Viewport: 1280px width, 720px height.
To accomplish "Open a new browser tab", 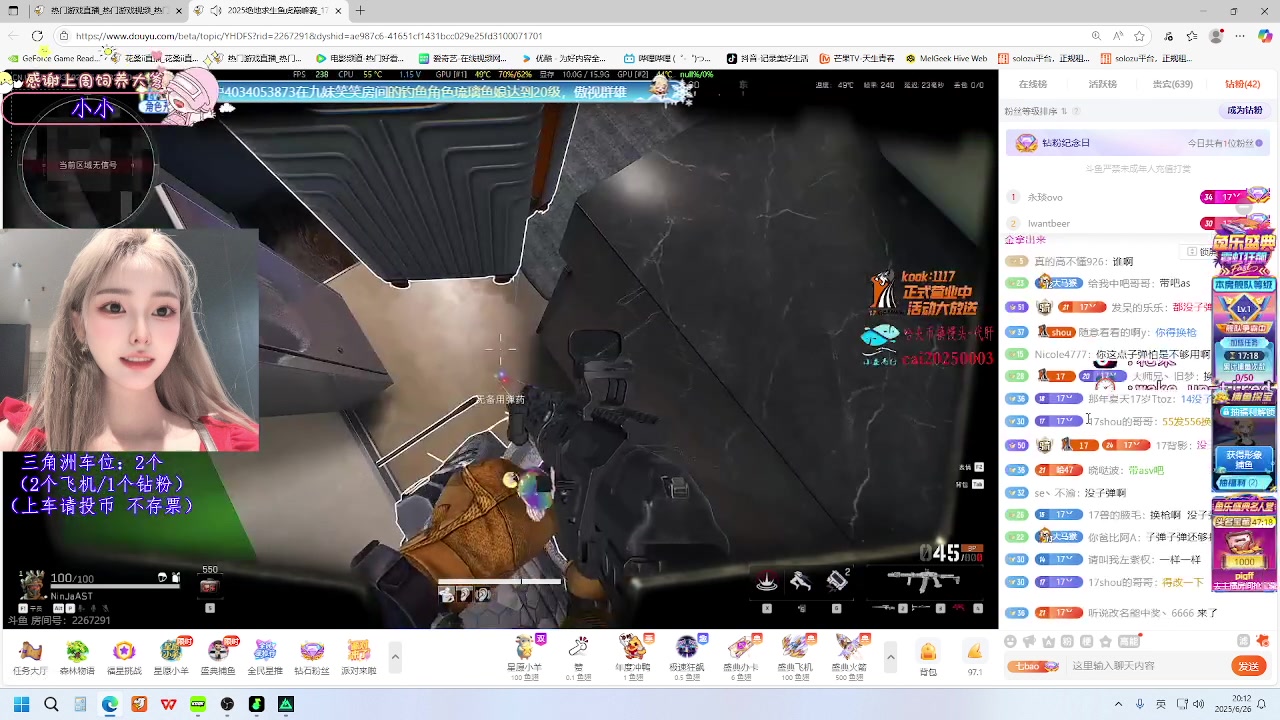I will 360,11.
